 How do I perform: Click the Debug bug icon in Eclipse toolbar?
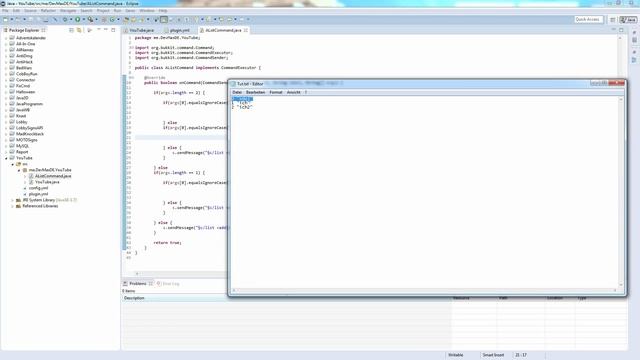pos(65,19)
